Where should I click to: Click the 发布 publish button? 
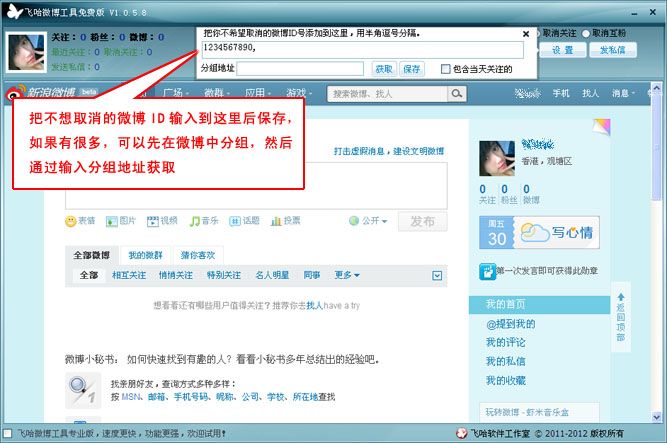(422, 221)
